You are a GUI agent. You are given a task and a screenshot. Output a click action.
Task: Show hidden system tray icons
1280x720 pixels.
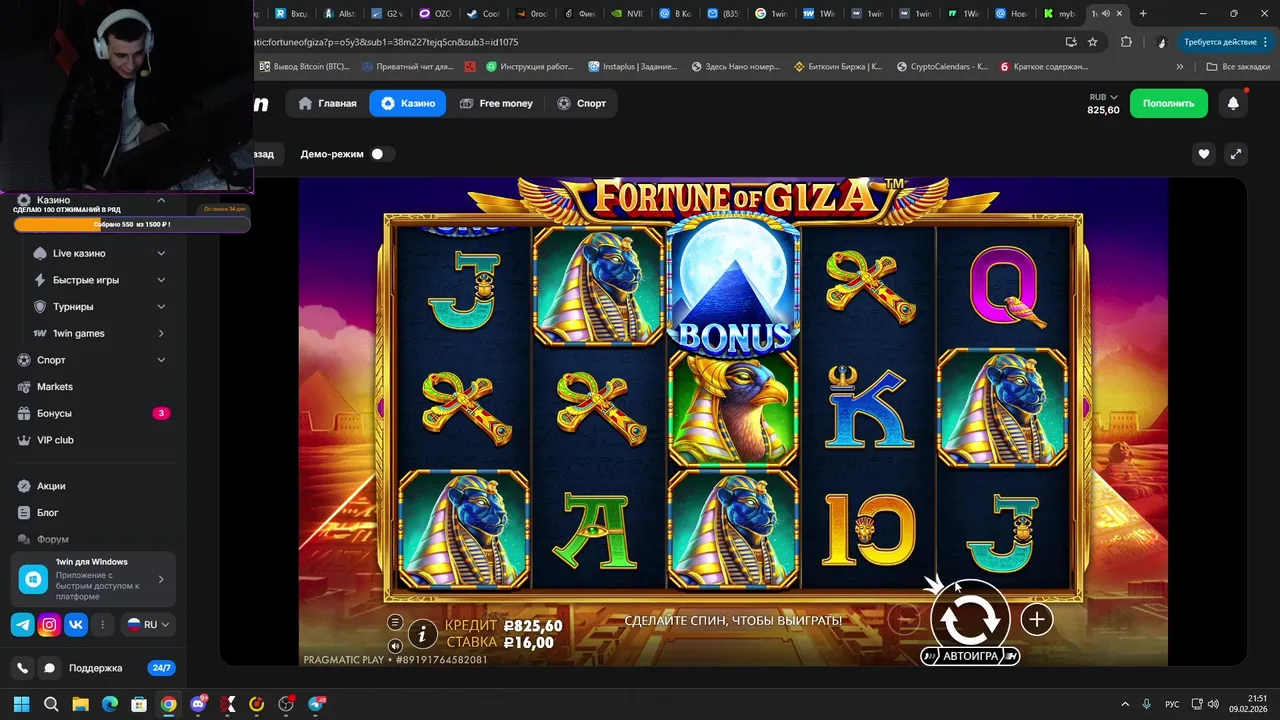click(1125, 704)
